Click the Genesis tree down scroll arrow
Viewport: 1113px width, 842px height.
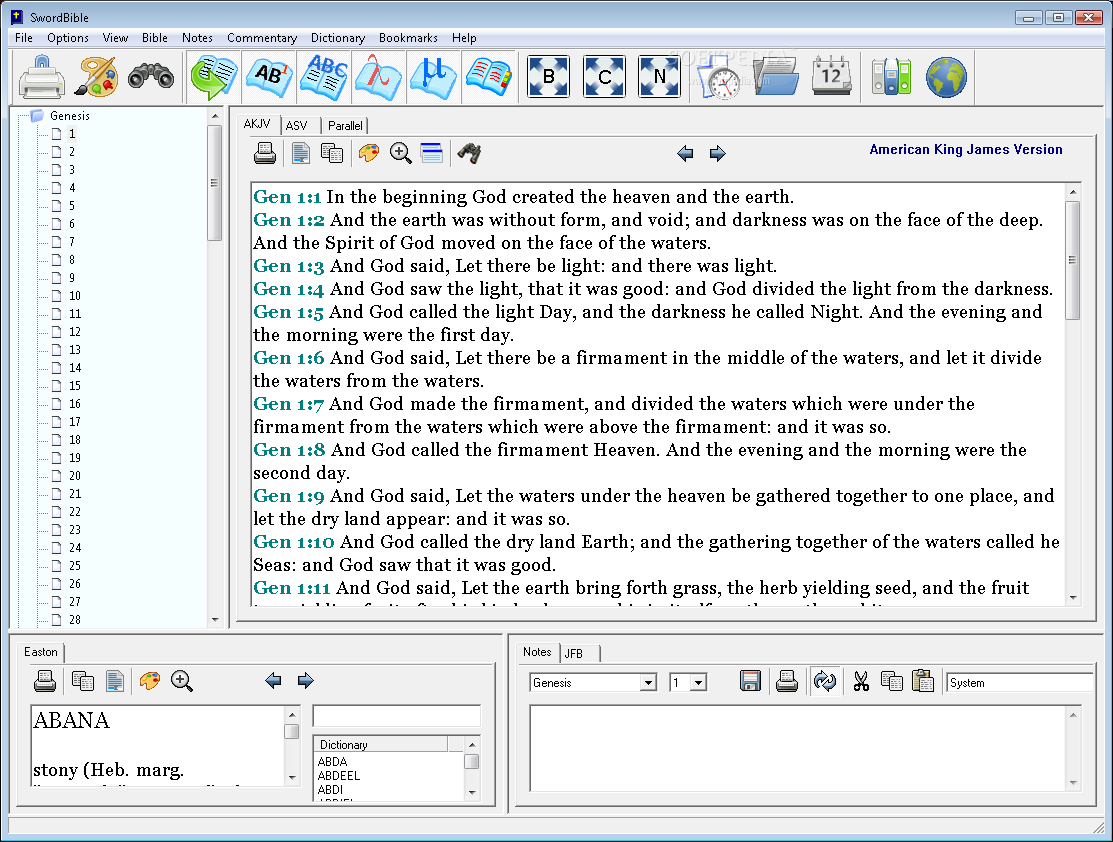[215, 620]
